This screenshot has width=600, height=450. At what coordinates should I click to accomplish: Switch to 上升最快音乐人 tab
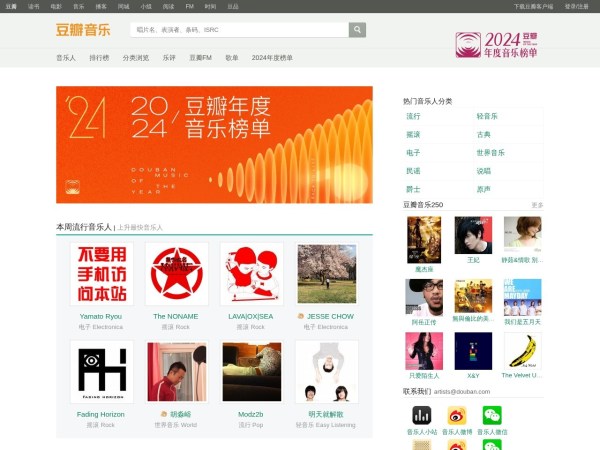point(140,228)
